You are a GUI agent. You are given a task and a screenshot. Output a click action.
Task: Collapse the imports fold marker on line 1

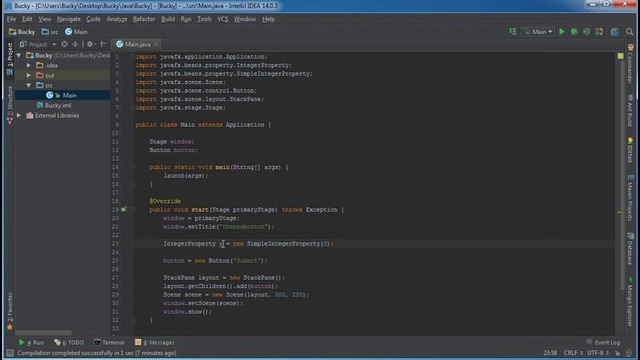[x=132, y=57]
